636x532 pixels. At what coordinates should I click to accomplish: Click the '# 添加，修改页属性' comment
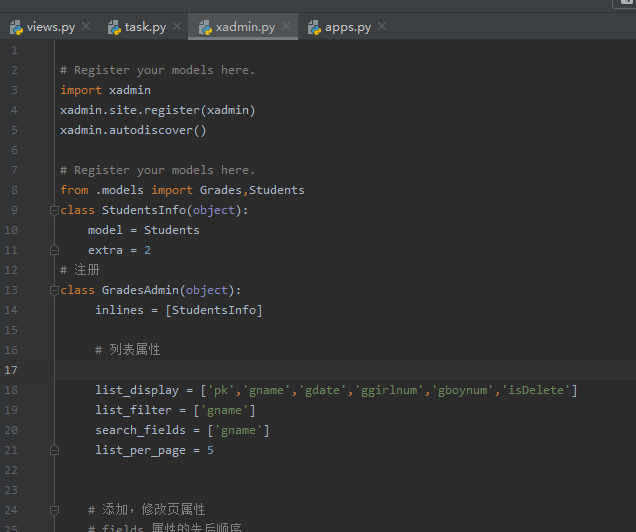coord(146,509)
